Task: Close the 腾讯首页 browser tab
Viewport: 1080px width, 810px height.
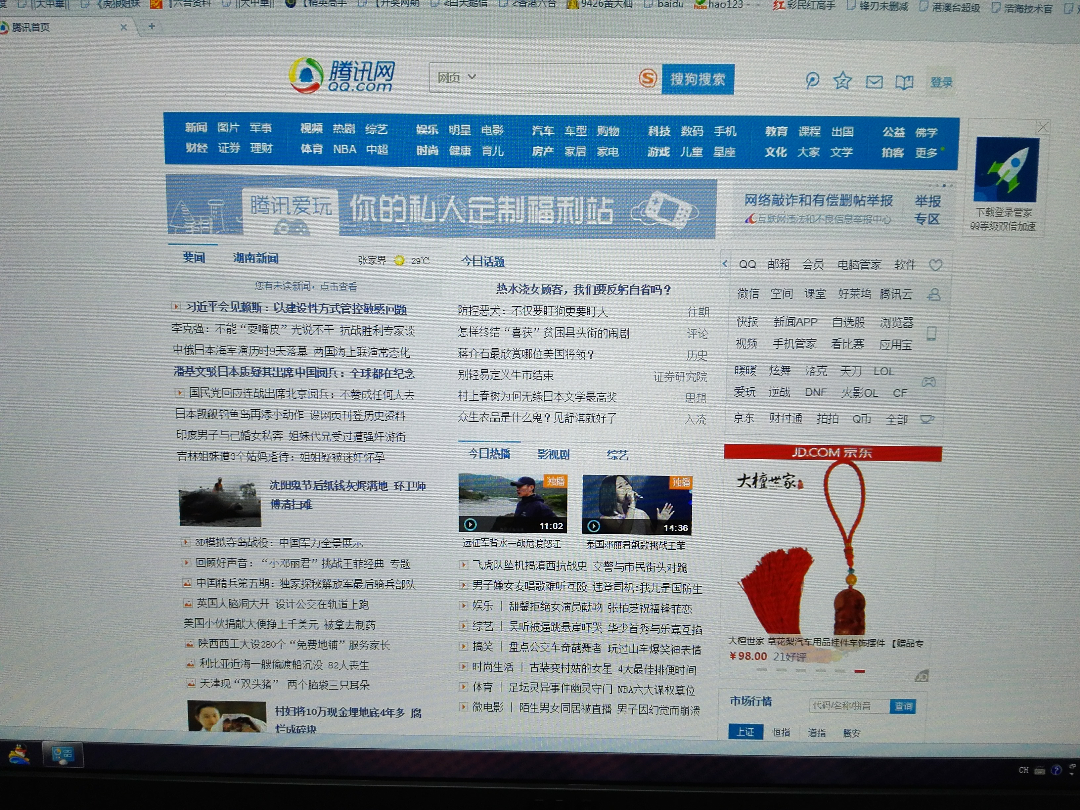Action: tap(123, 28)
